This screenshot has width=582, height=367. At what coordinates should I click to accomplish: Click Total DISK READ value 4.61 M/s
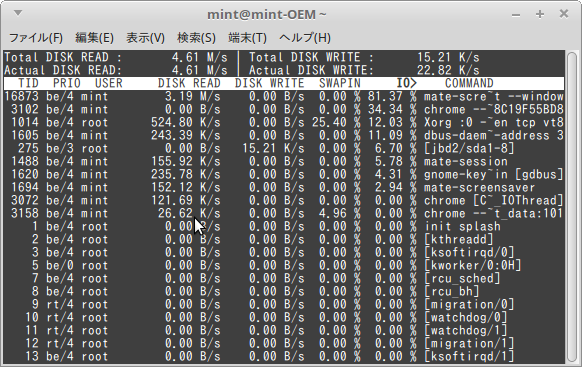point(200,57)
